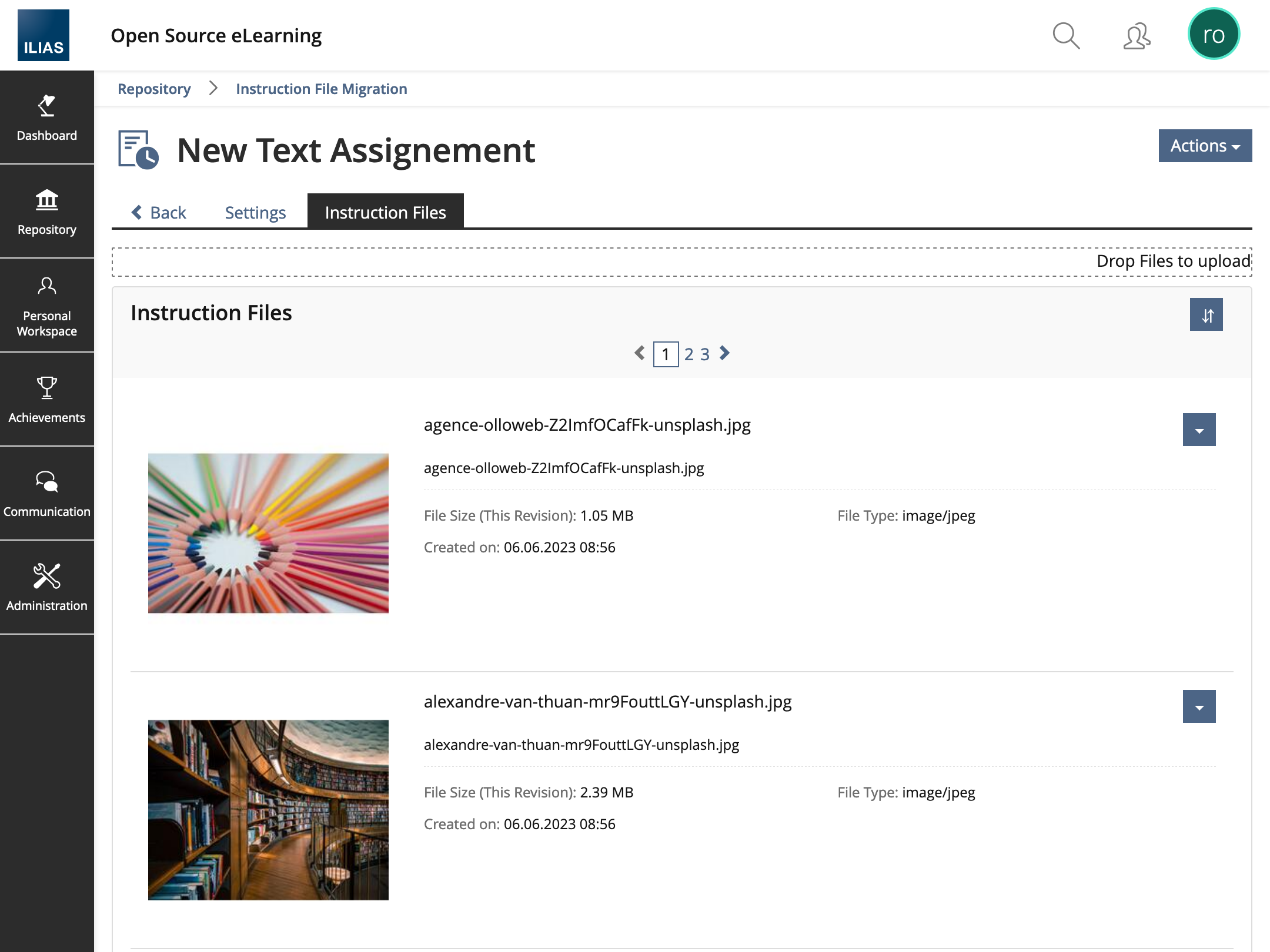
Task: Open the Dashboard sidebar icon
Action: pos(46,118)
